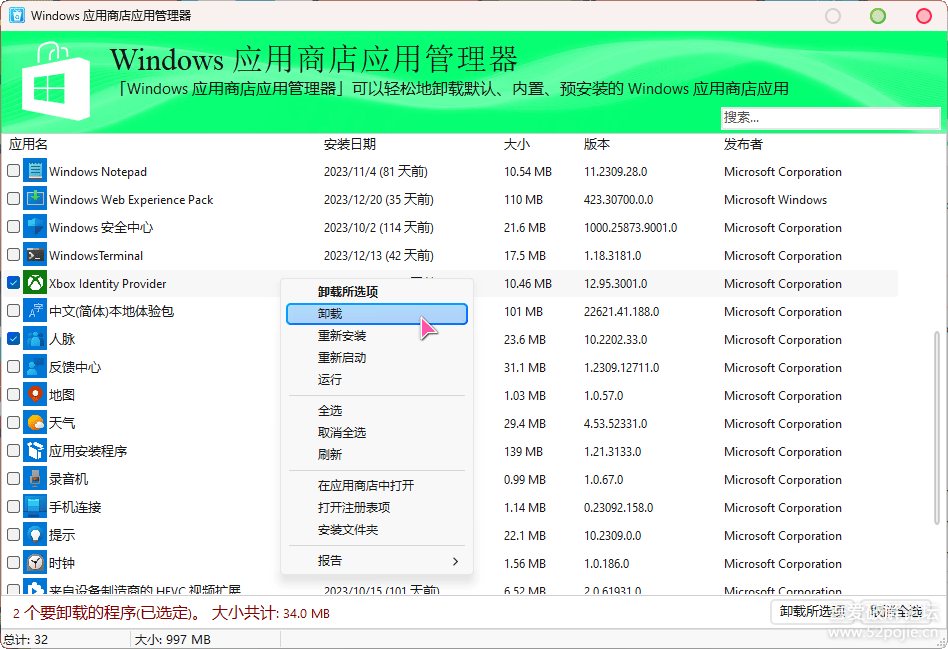This screenshot has height=649, width=948.
Task: Check the Windows Notepad checkbox
Action: (13, 171)
